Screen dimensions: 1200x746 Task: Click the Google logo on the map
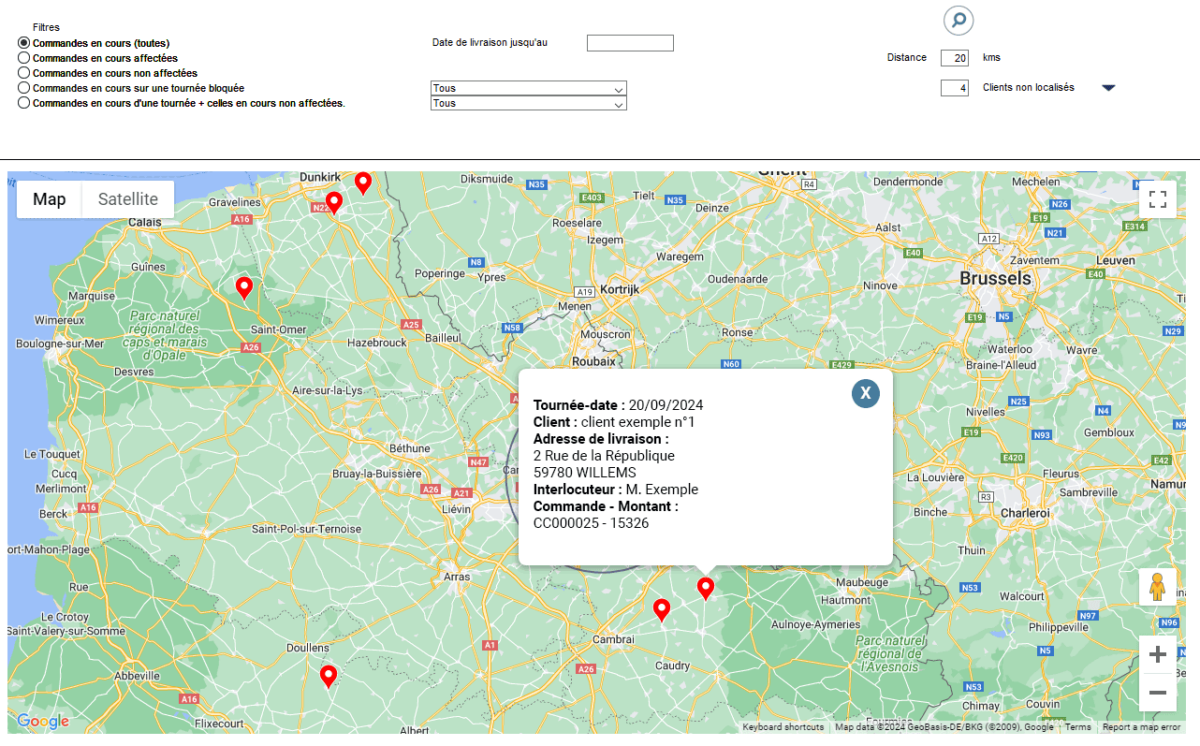click(x=43, y=721)
